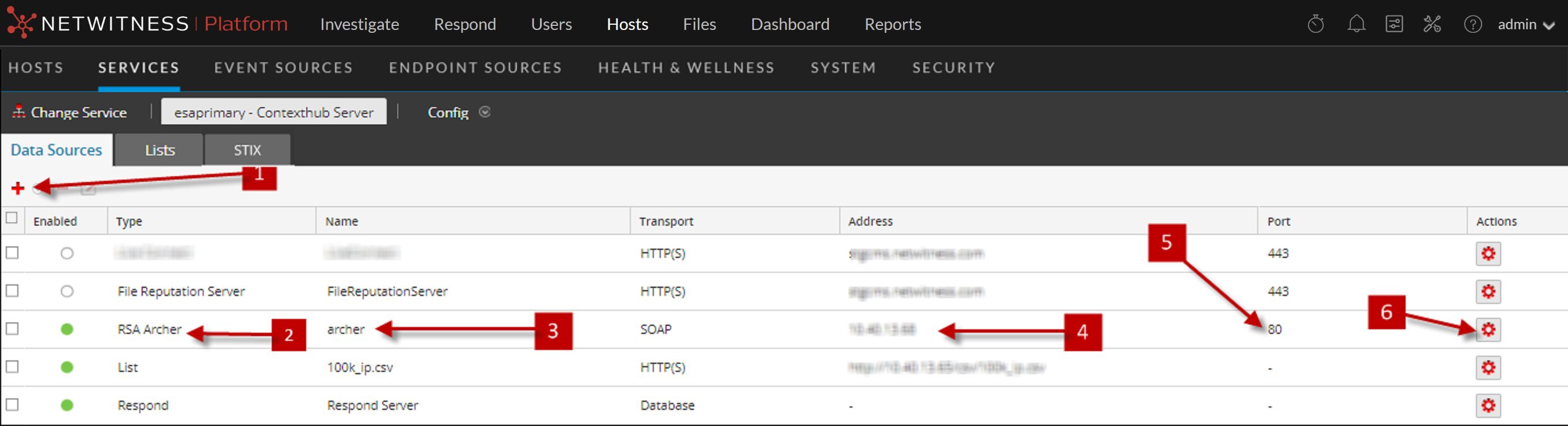Click actions gear for File Reputation Server
The image size is (1568, 426).
click(x=1487, y=292)
